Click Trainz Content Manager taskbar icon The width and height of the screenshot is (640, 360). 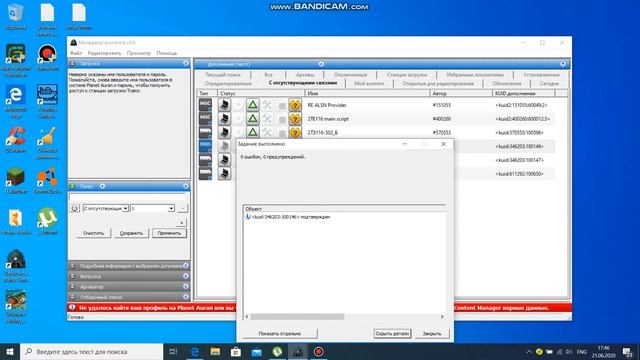[x=298, y=351]
